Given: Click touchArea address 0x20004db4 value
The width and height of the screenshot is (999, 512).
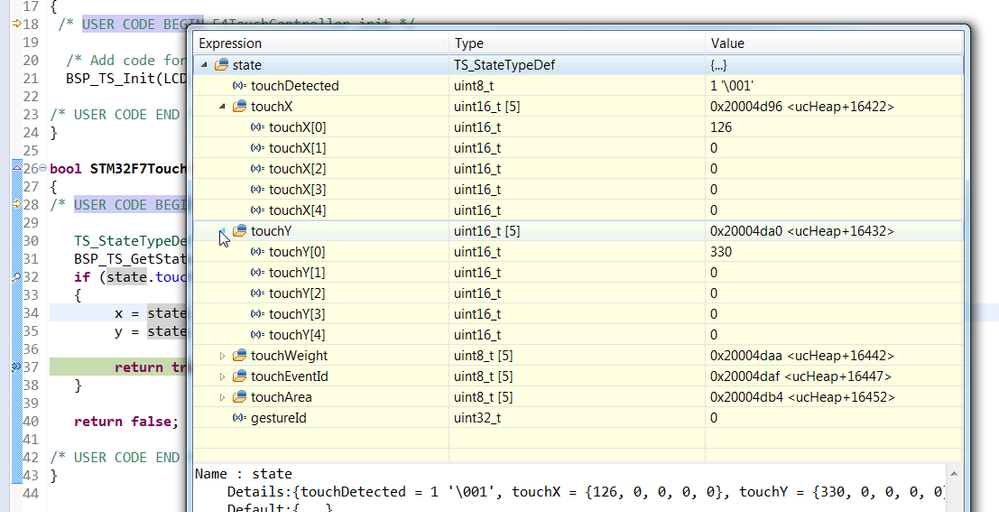Looking at the screenshot, I should 803,397.
